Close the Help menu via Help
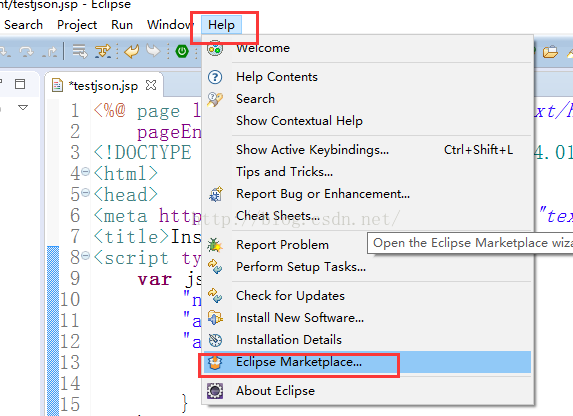The width and height of the screenshot is (573, 416). (221, 25)
